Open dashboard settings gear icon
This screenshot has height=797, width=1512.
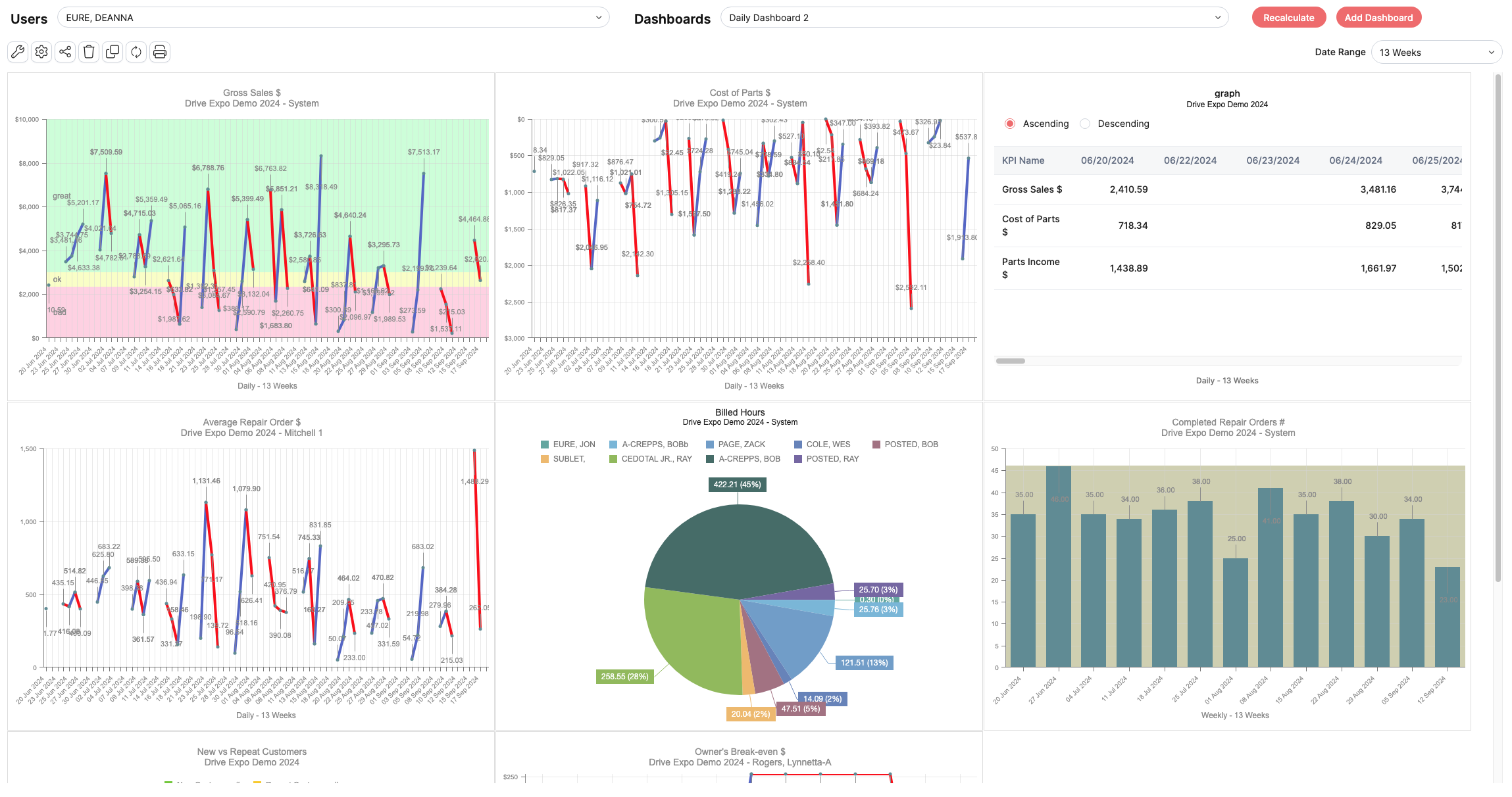click(x=41, y=52)
